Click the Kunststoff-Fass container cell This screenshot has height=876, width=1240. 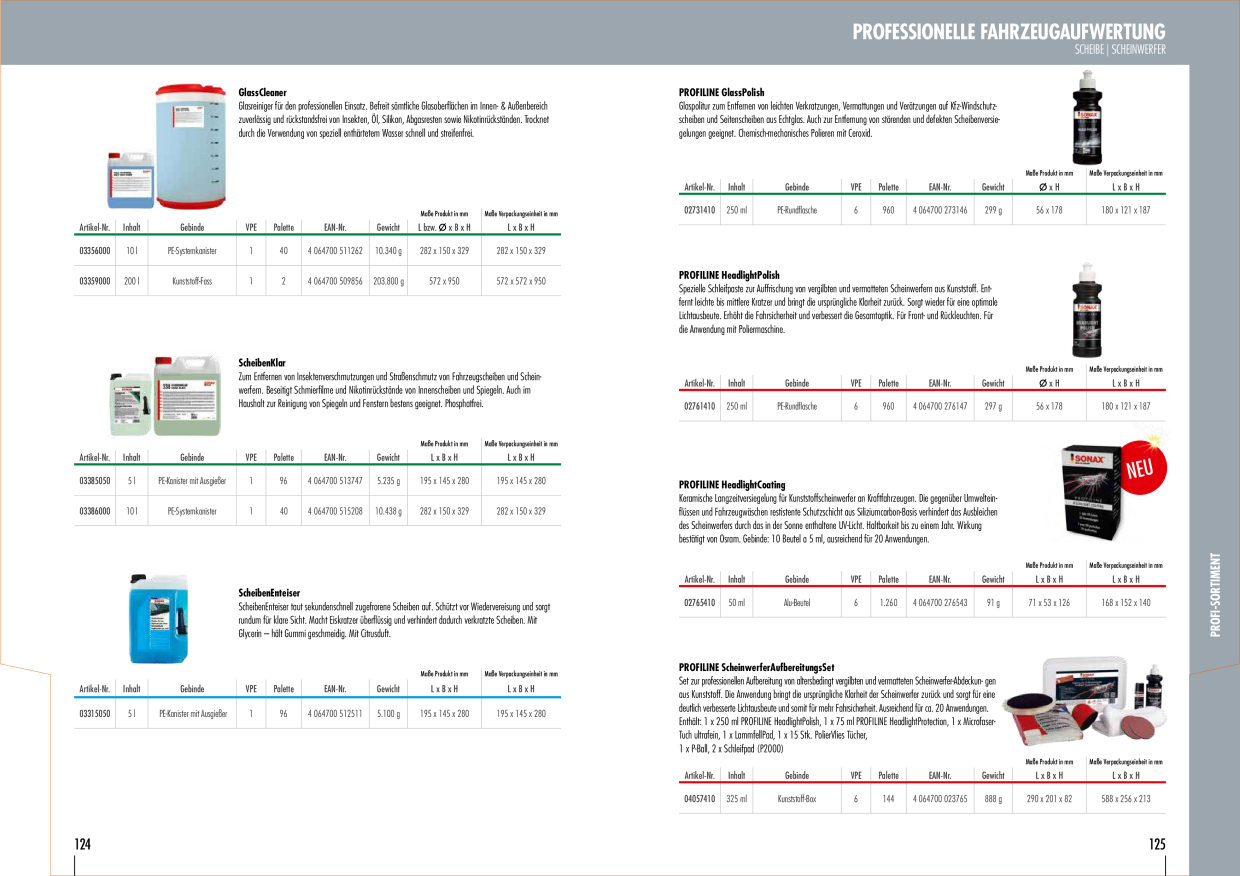192,282
